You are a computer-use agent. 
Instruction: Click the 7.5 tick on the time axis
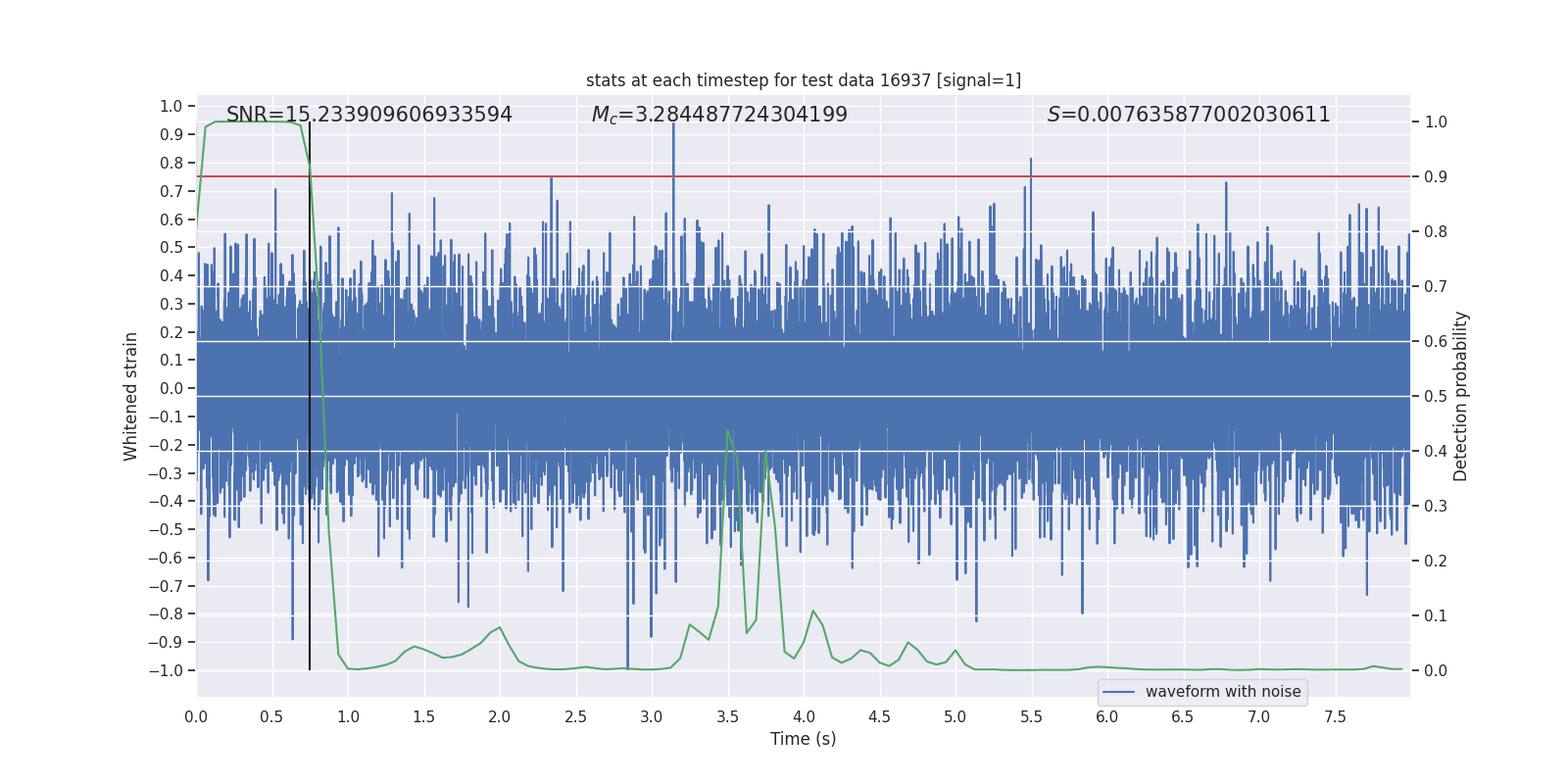[x=1335, y=716]
